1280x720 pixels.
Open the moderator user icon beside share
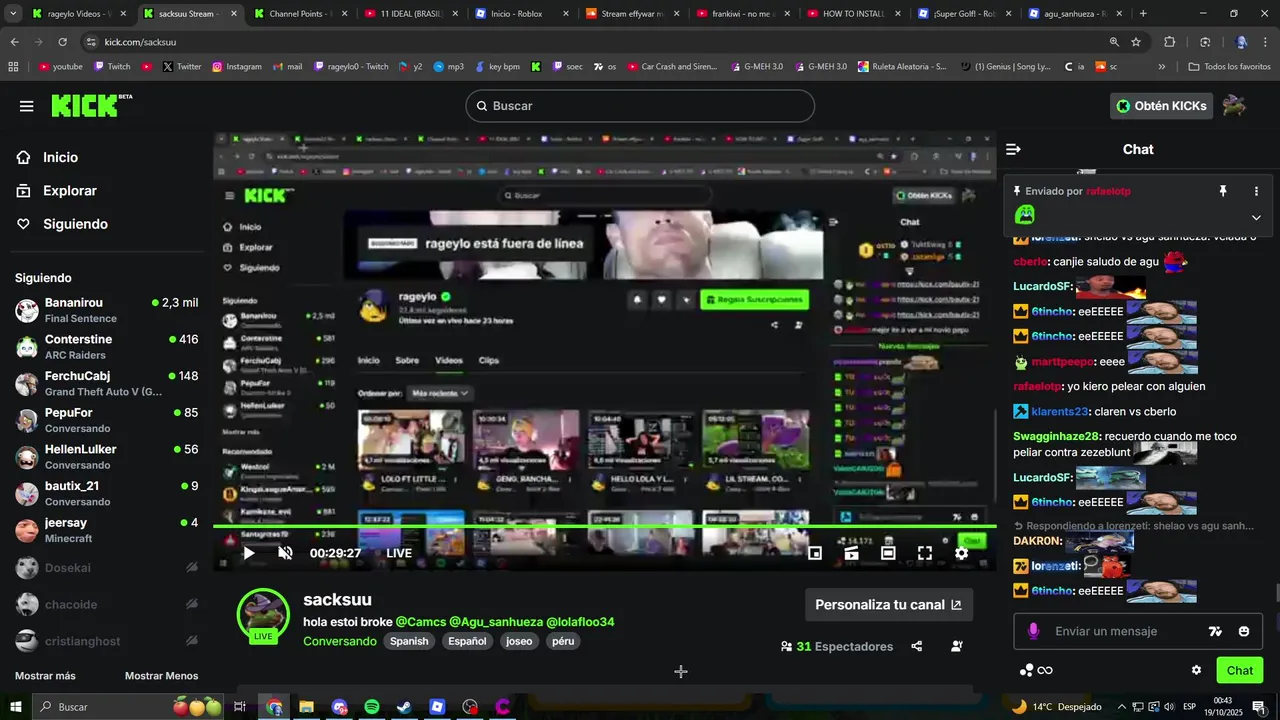tap(957, 647)
